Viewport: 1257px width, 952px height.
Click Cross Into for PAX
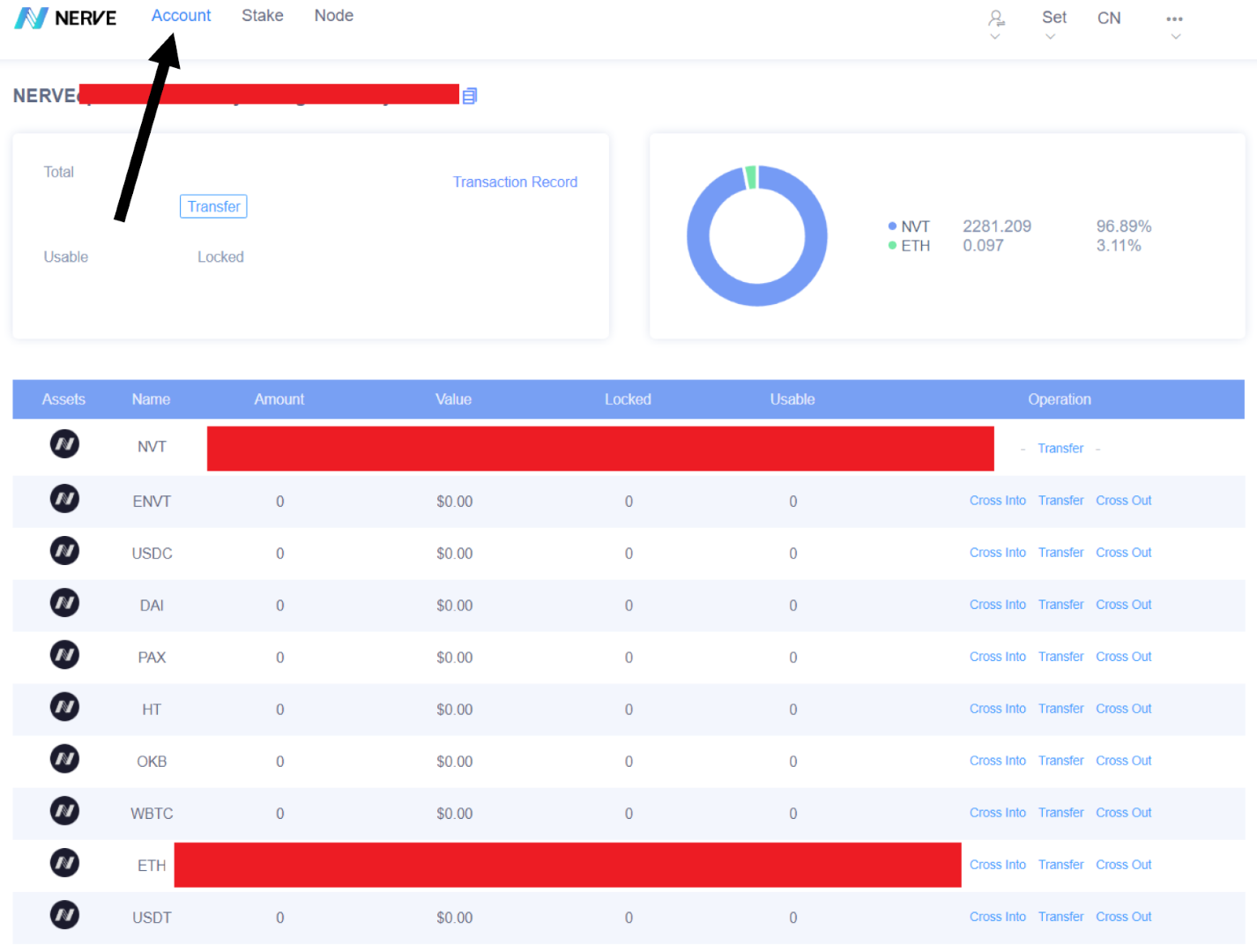tap(998, 657)
